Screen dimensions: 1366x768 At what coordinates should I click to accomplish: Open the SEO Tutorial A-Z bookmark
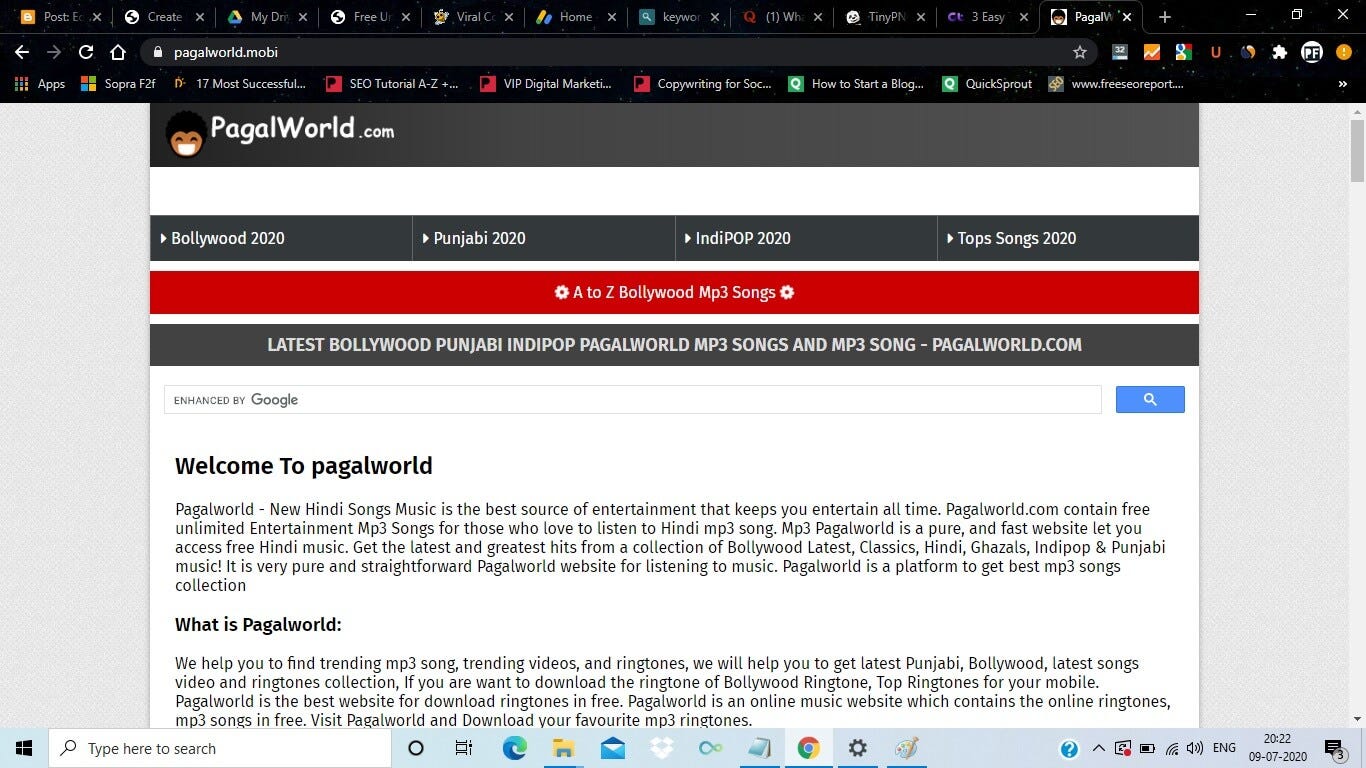tap(392, 84)
